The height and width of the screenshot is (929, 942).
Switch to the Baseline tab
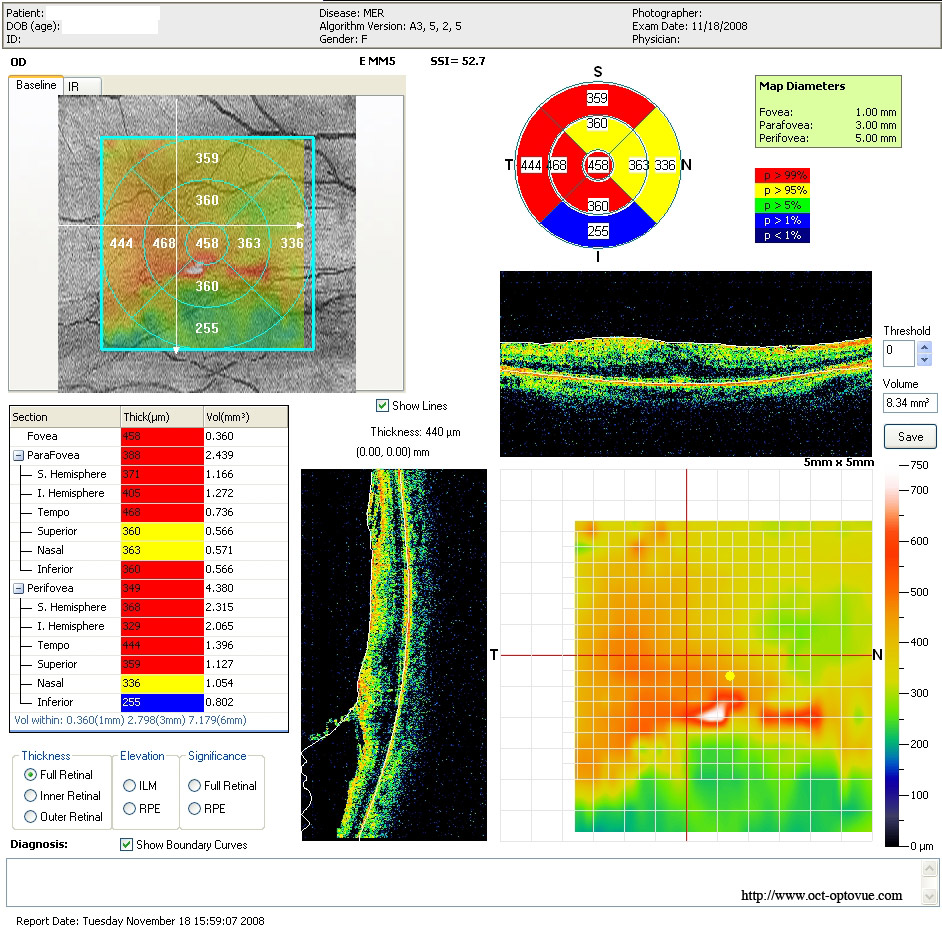coord(35,85)
